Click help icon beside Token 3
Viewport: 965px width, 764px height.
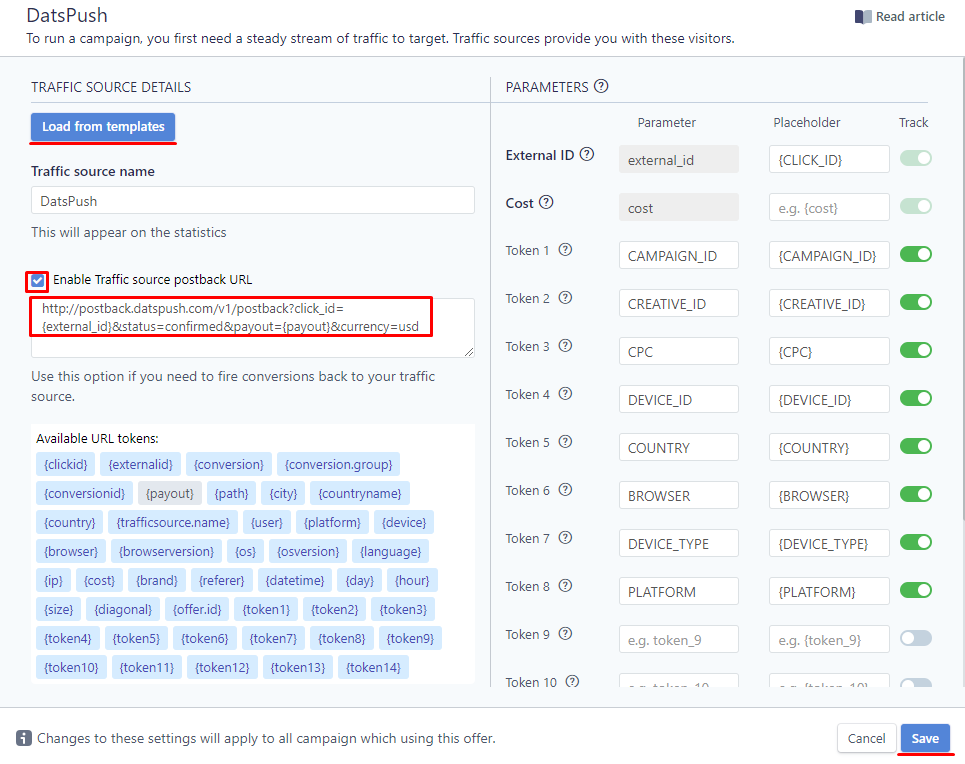click(x=565, y=345)
